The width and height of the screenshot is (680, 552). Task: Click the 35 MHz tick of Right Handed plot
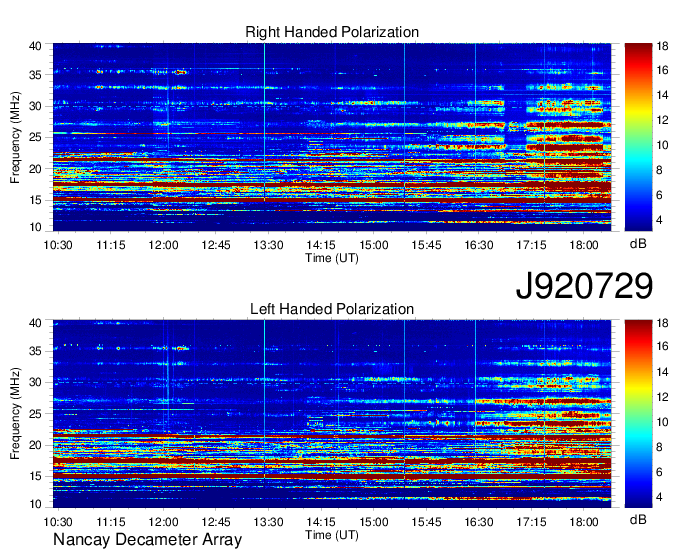point(35,75)
